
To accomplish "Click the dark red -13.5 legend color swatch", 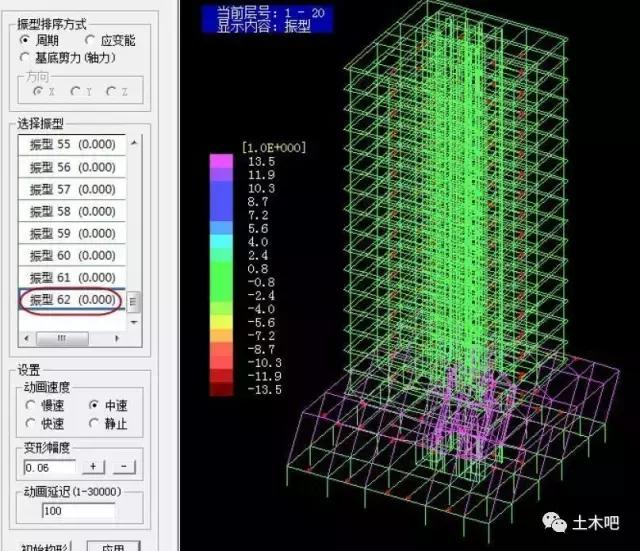I will (221, 389).
